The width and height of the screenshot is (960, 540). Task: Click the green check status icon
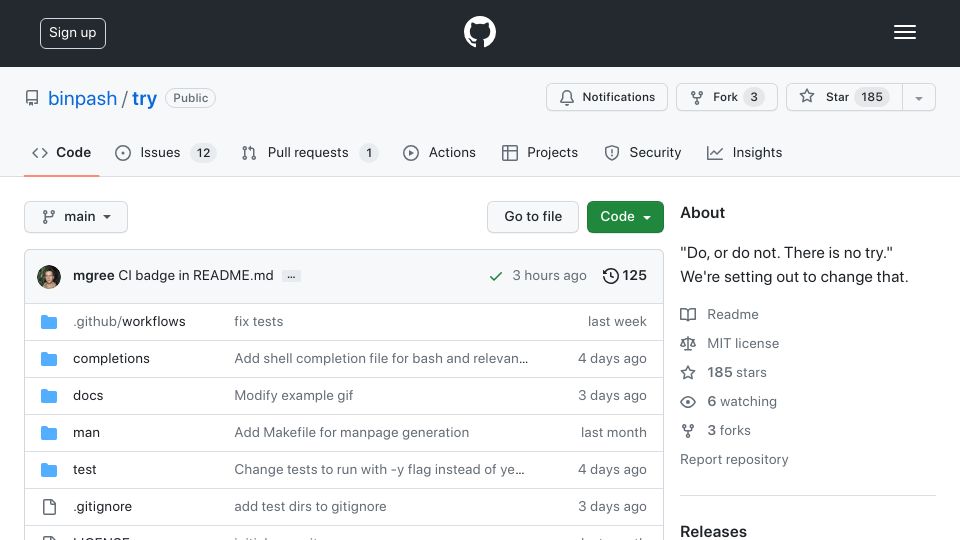(496, 276)
